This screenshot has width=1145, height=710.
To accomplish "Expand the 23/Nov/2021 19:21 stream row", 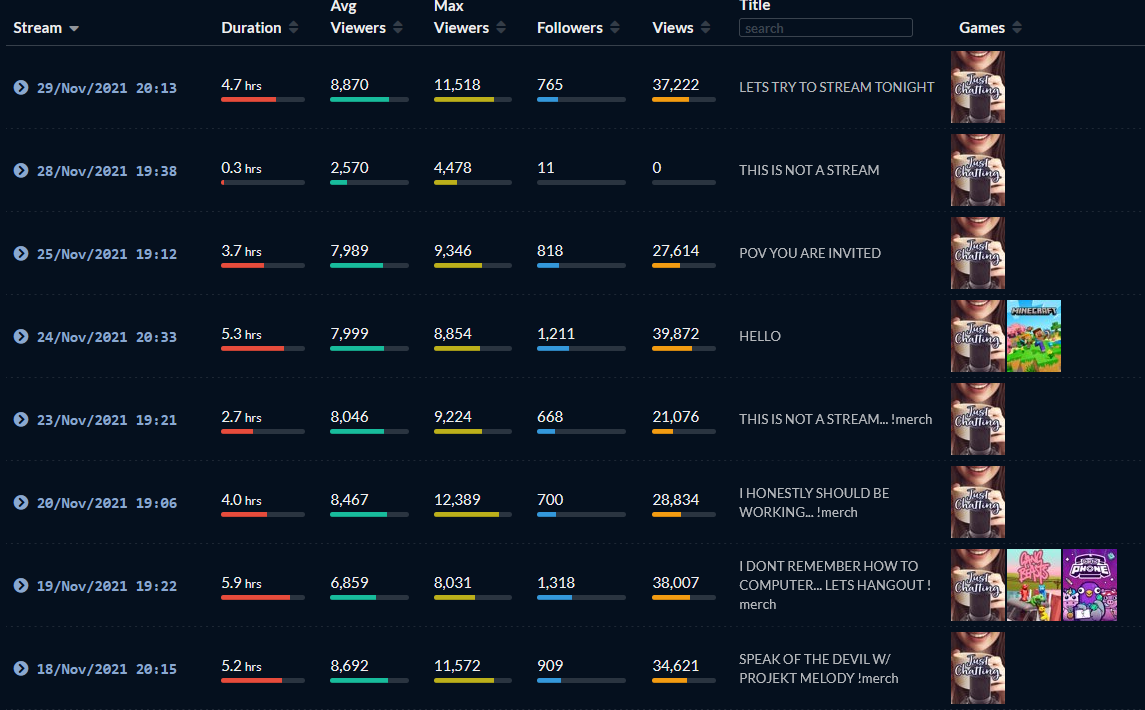I will (20, 419).
